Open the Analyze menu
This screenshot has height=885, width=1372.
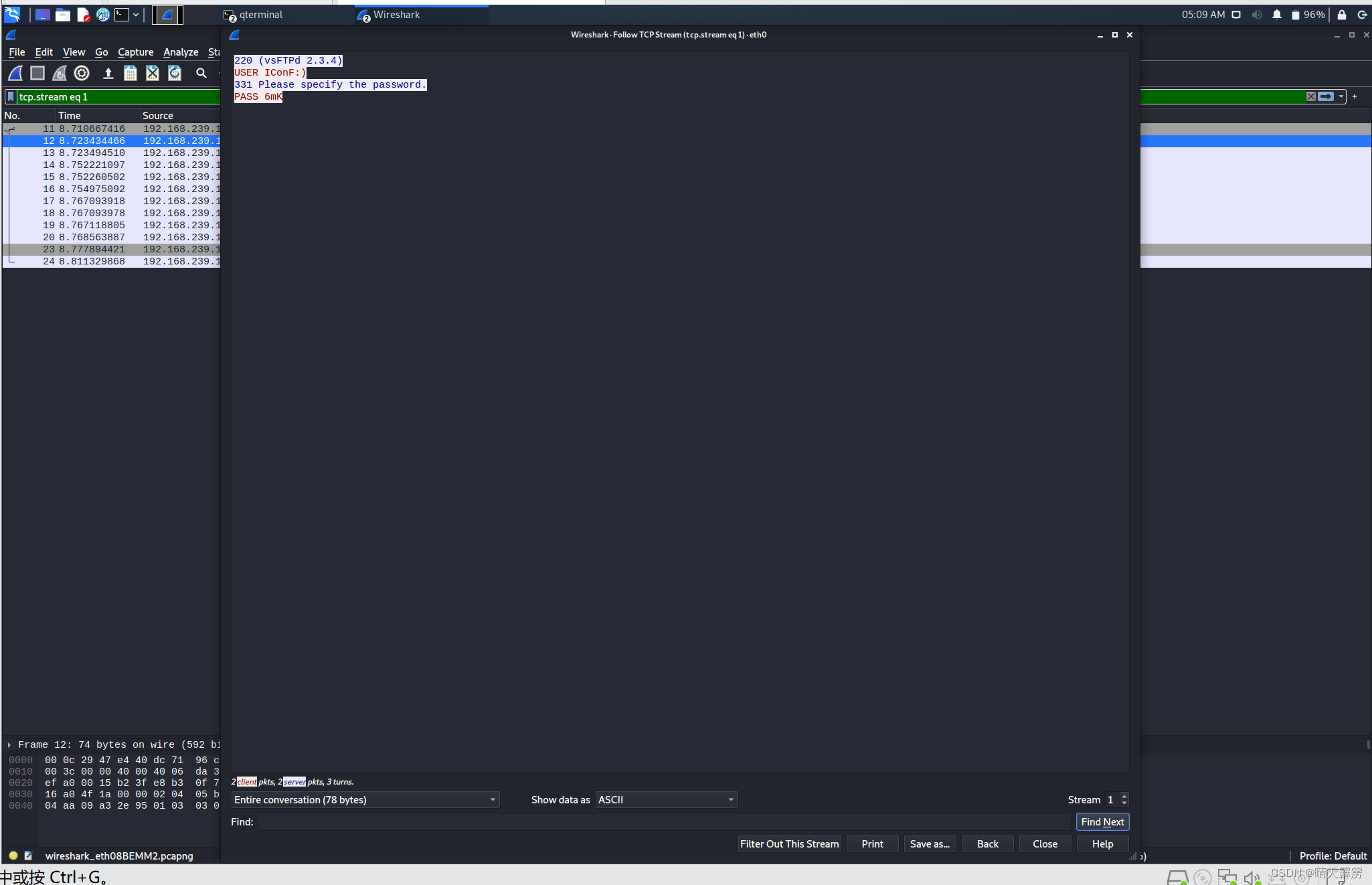[x=181, y=52]
